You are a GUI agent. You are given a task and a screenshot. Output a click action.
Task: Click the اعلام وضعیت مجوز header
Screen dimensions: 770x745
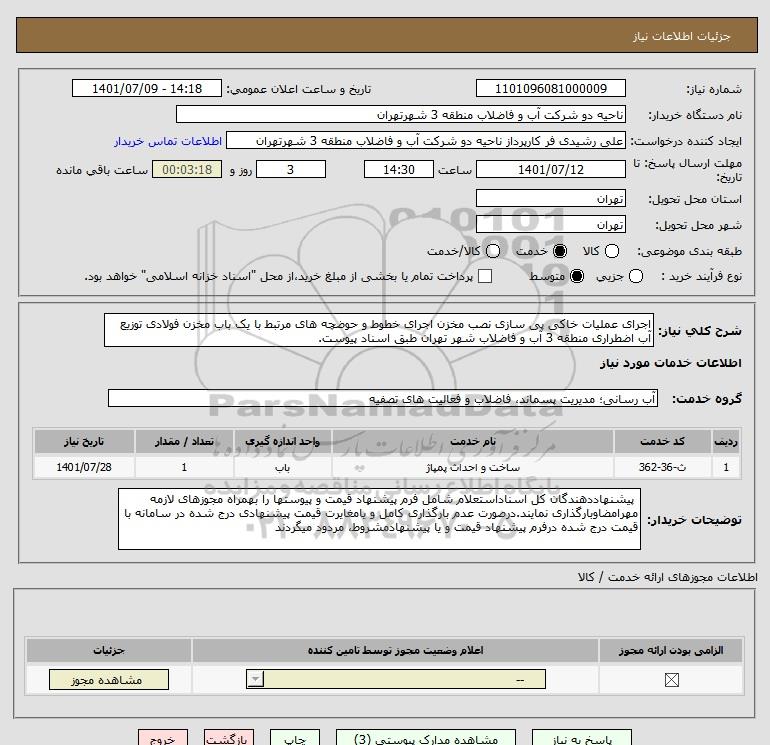395,650
